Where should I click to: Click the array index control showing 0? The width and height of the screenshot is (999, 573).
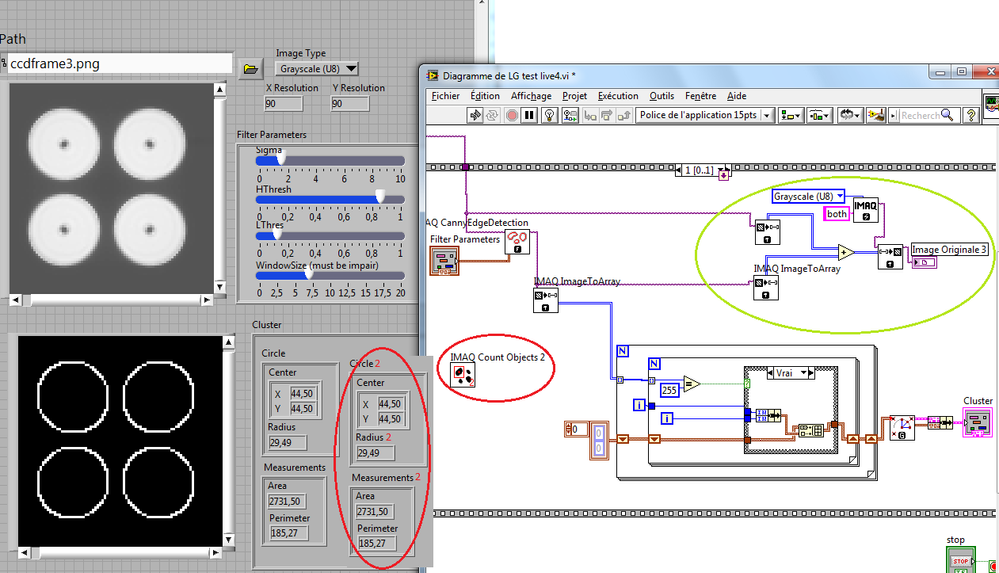point(576,429)
